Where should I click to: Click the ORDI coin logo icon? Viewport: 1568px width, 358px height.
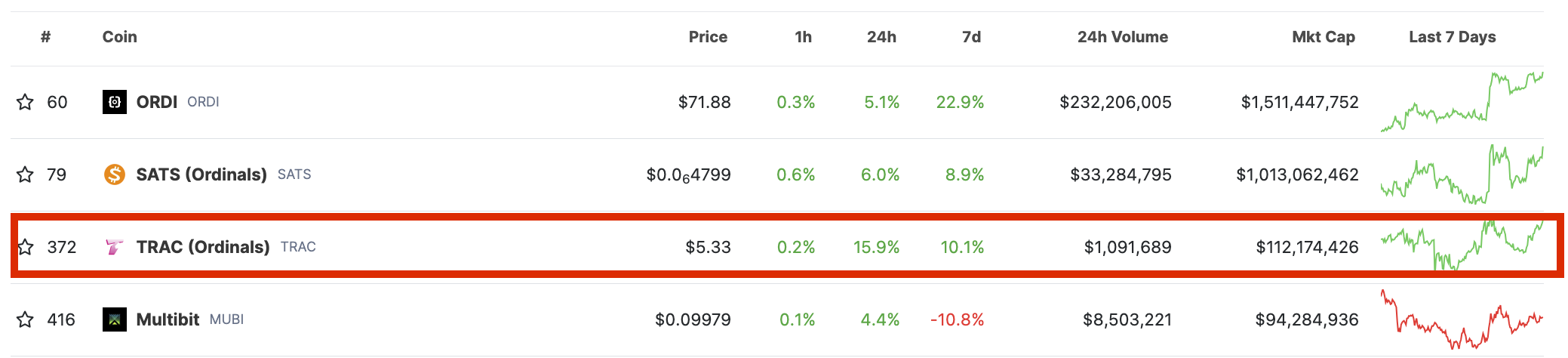(115, 102)
